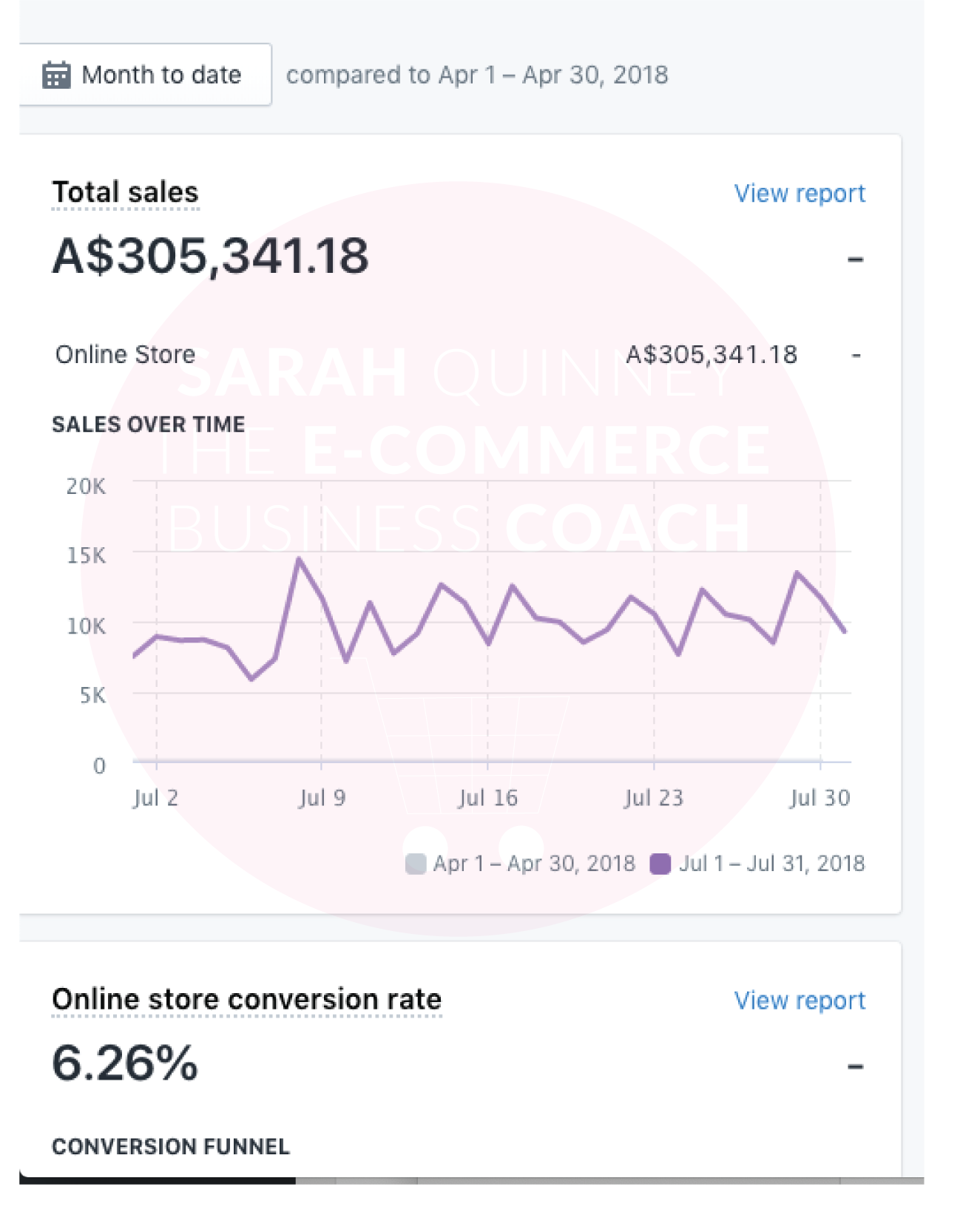Click the A$305,341.18 total sales figure
The height and width of the screenshot is (1212, 980).
coord(210,257)
